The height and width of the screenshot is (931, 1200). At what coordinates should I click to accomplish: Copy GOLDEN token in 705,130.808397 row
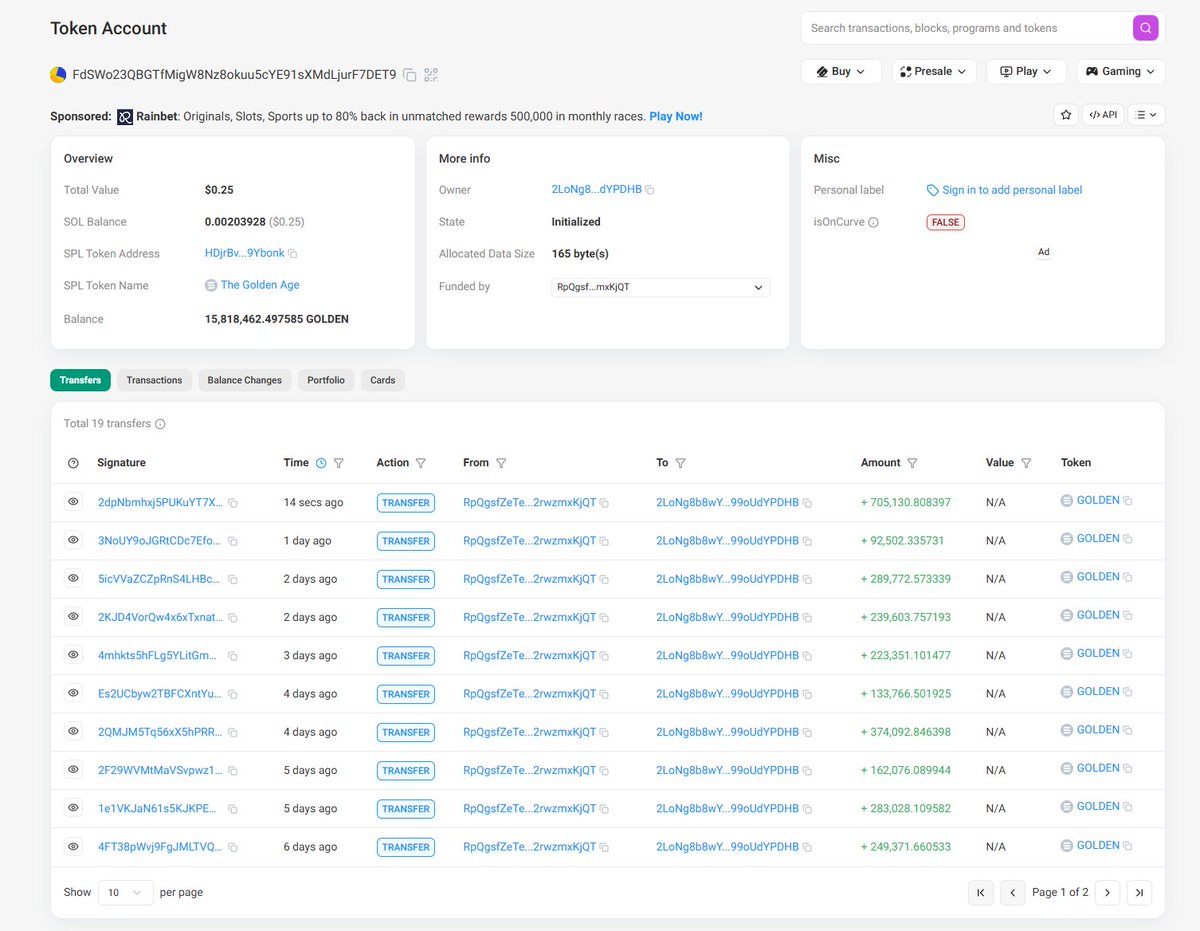[x=1128, y=500]
